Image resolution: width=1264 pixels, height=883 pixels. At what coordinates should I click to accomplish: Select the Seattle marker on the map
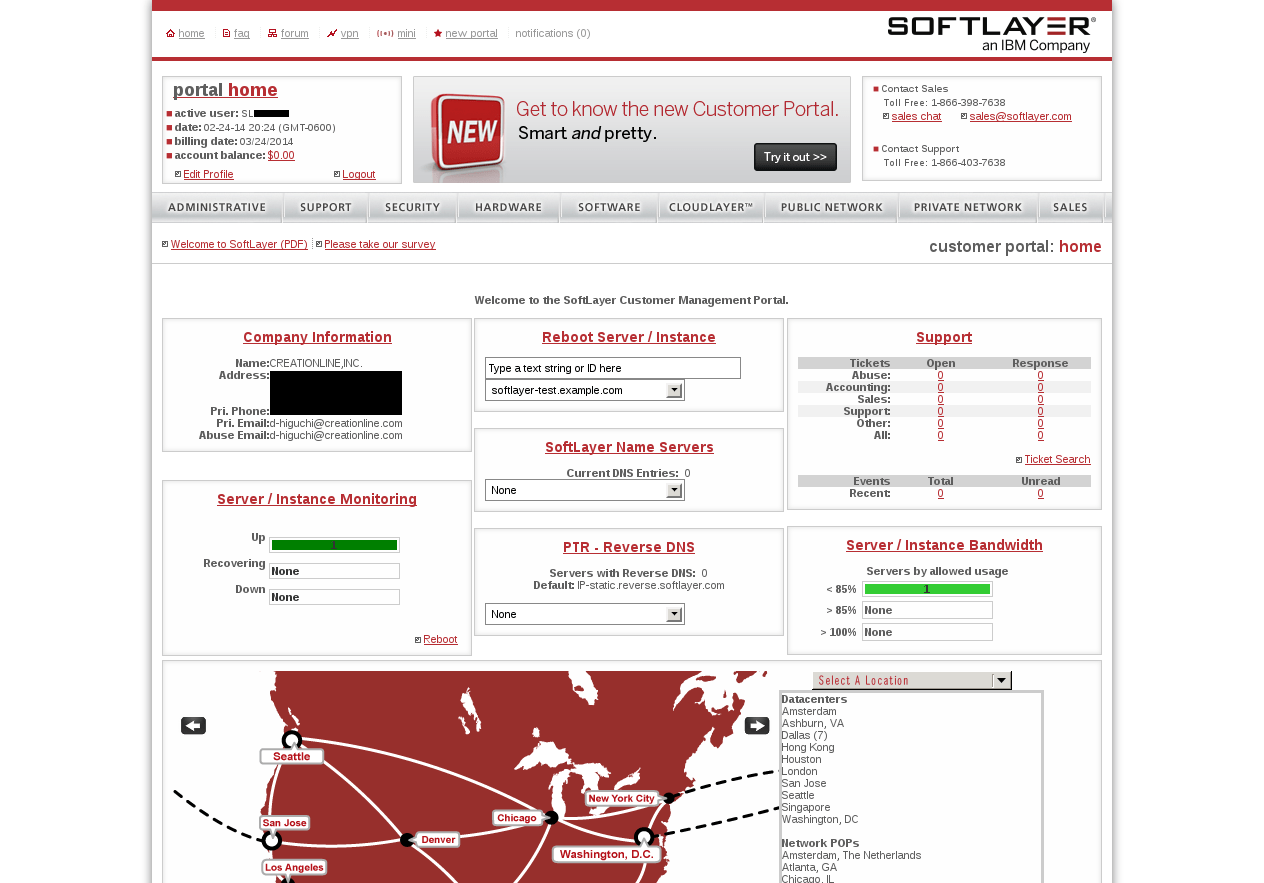(292, 741)
